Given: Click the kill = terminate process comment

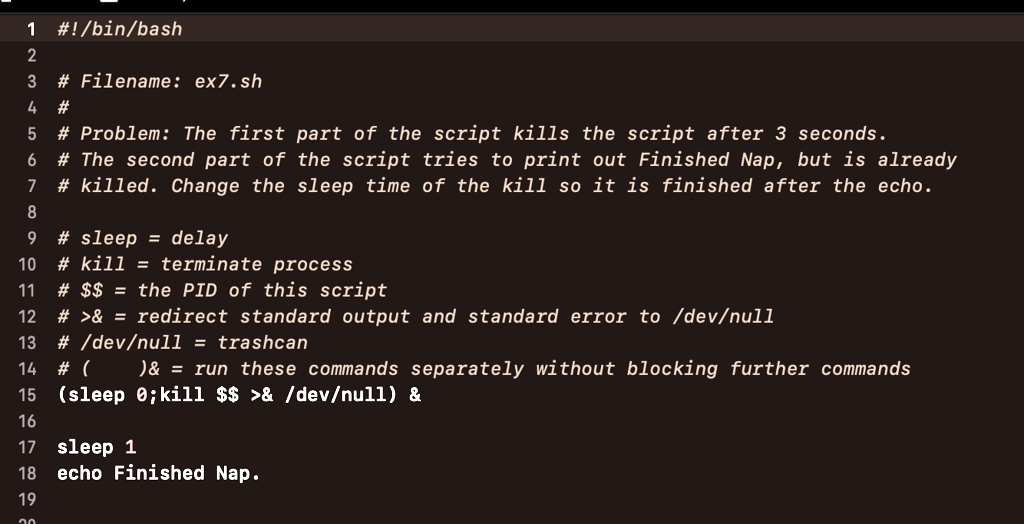Looking at the screenshot, I should click(205, 264).
